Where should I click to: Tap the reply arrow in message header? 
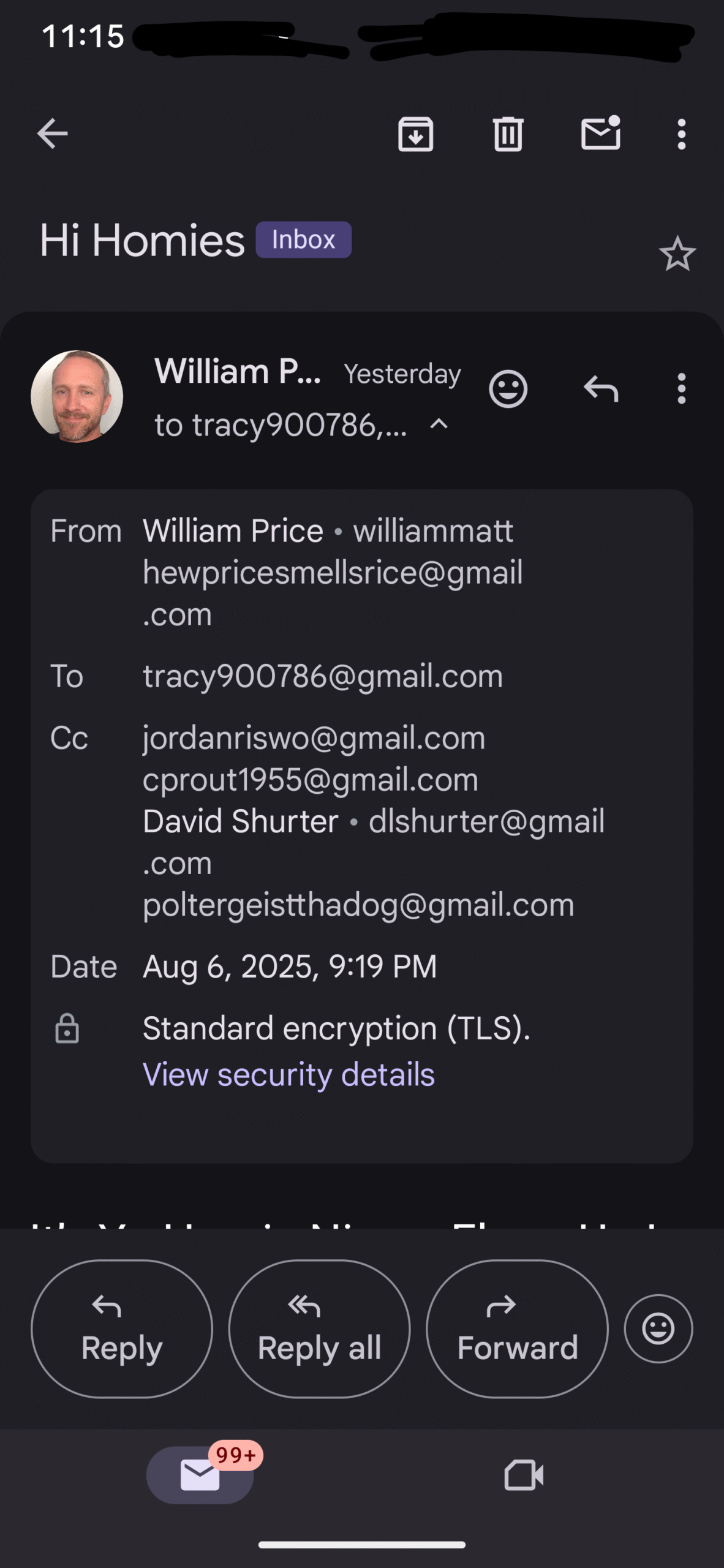pos(601,389)
